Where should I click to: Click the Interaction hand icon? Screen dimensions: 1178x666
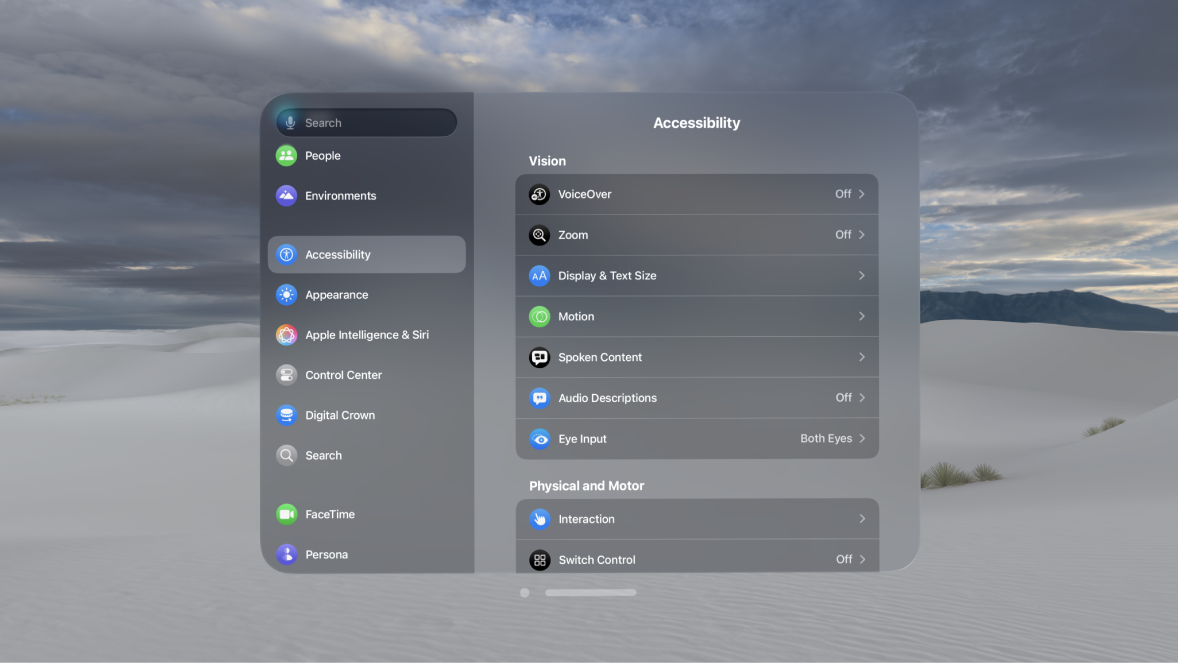click(539, 519)
